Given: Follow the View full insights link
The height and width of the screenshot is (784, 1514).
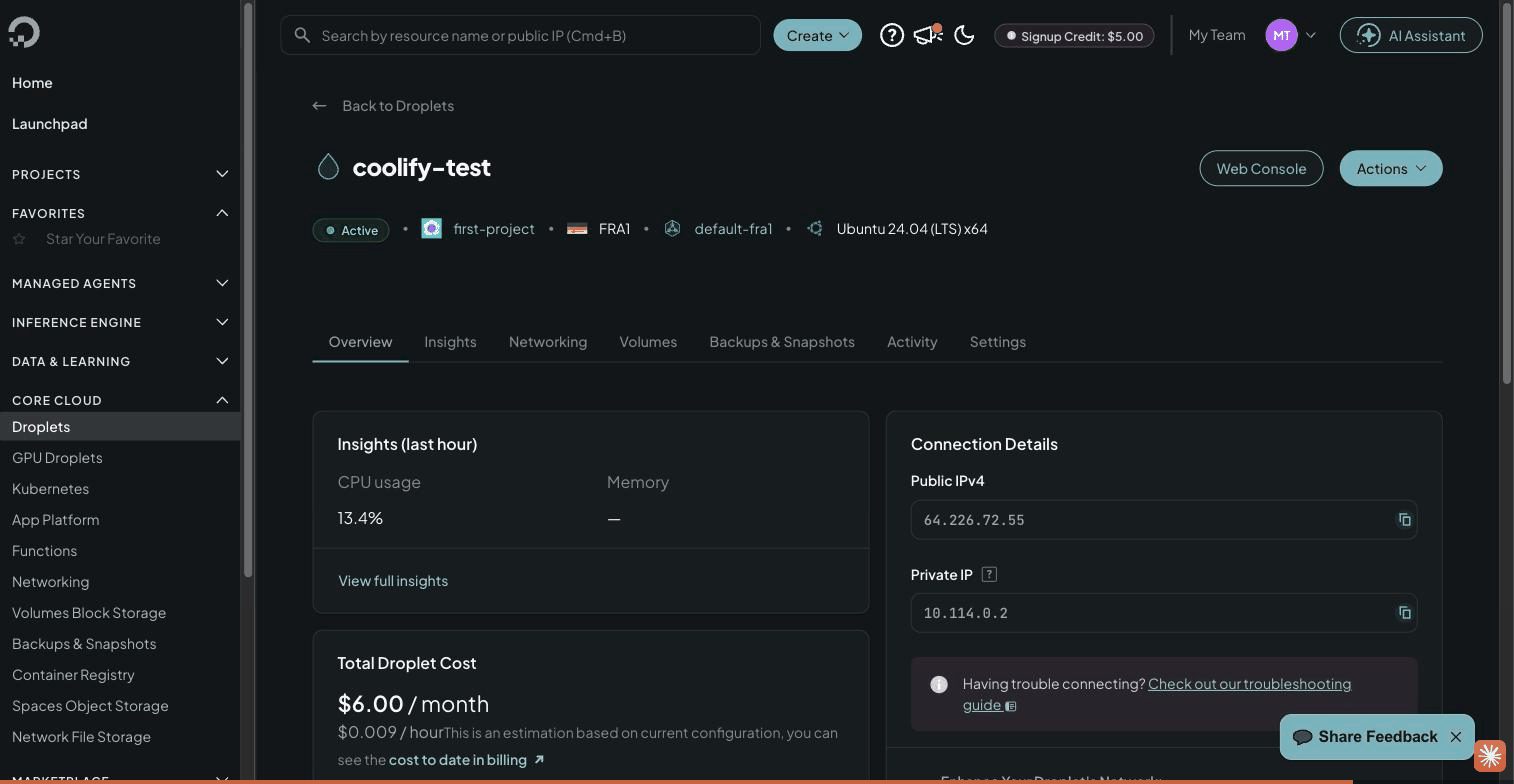Looking at the screenshot, I should point(393,581).
